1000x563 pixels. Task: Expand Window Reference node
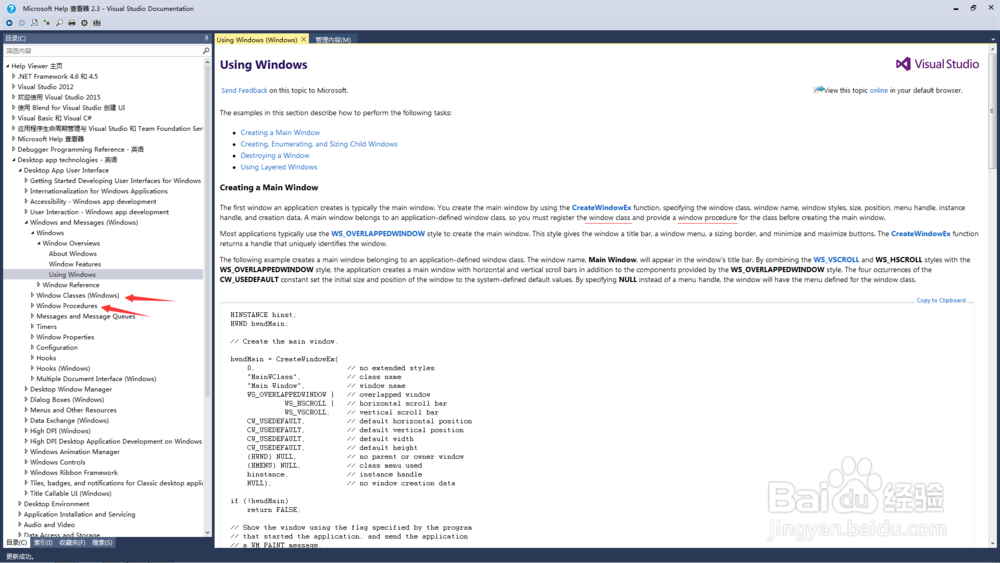point(39,285)
